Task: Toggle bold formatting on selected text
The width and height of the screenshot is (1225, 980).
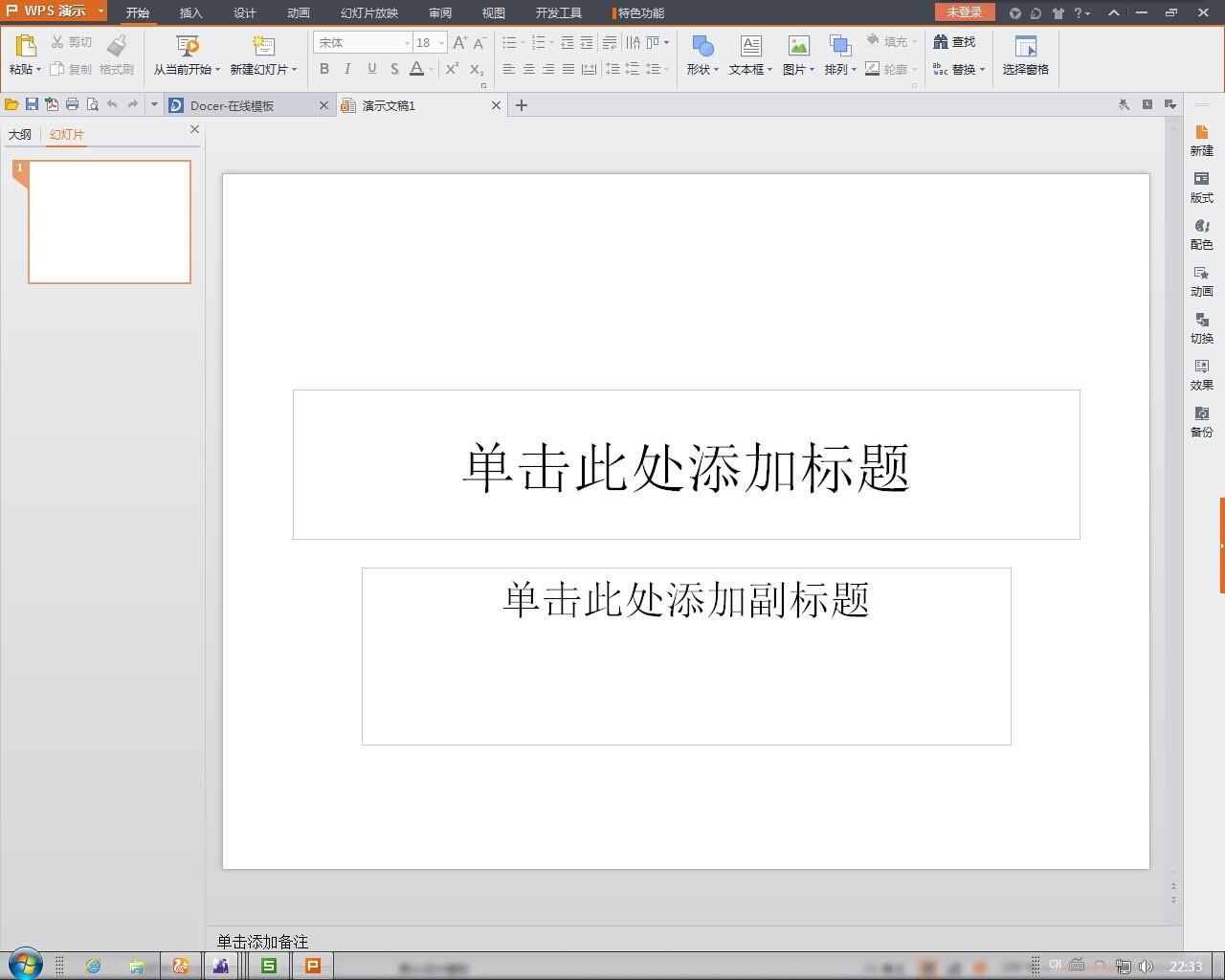Action: [324, 69]
